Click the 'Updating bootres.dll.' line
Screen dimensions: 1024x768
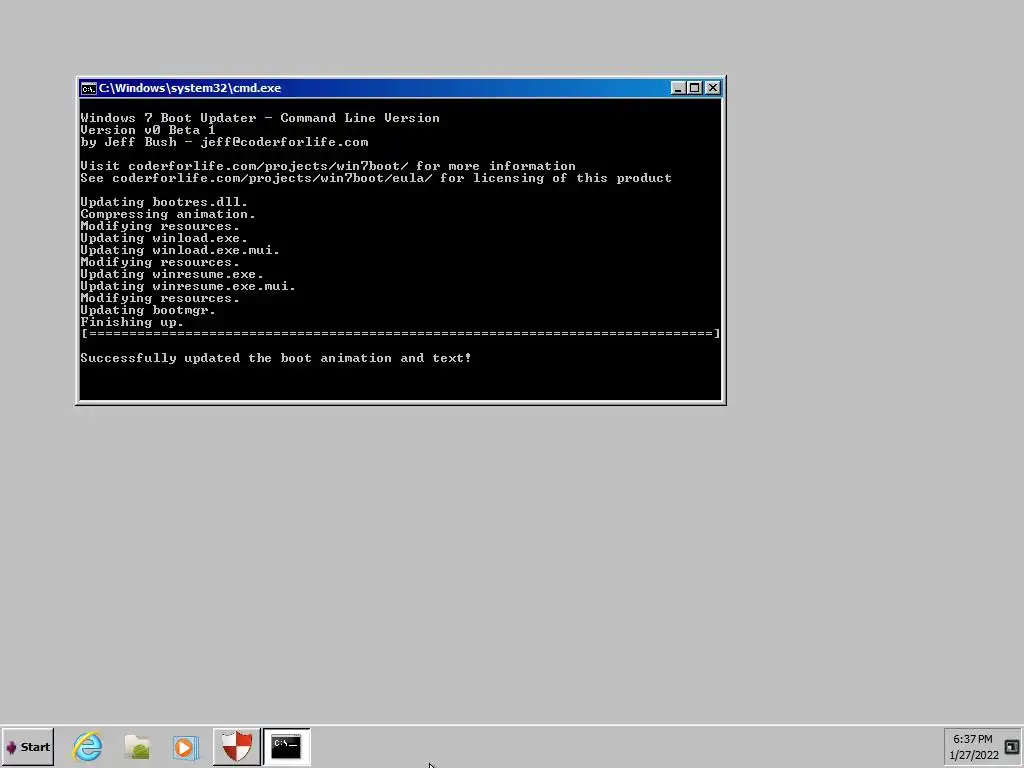(164, 202)
